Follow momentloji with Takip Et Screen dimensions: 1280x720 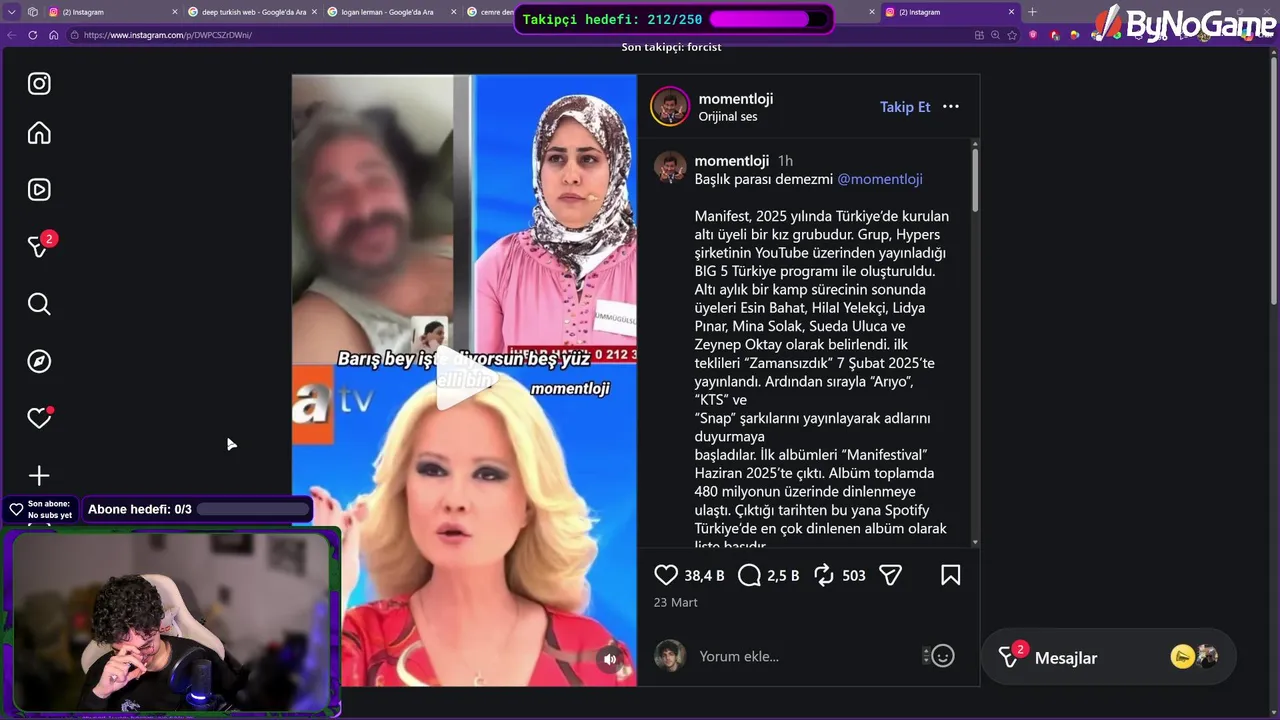point(905,107)
